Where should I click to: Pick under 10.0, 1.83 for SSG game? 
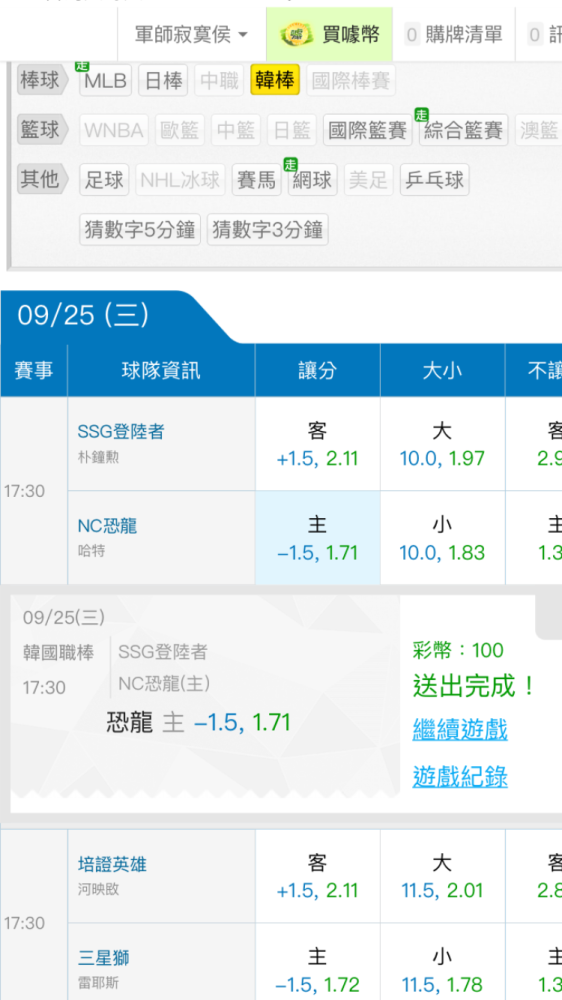[x=442, y=538]
